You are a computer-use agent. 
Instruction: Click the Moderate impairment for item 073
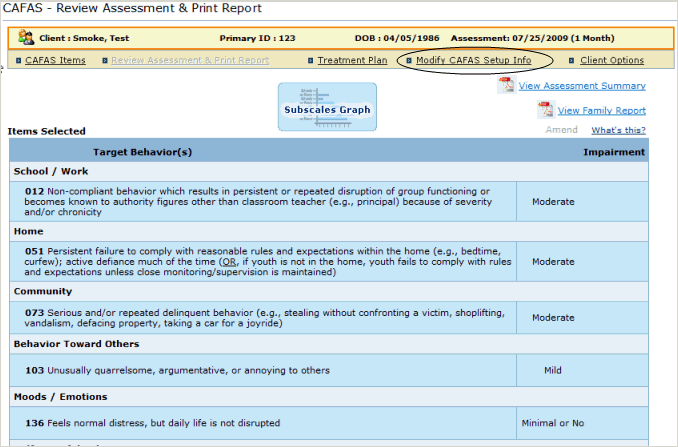(x=553, y=318)
